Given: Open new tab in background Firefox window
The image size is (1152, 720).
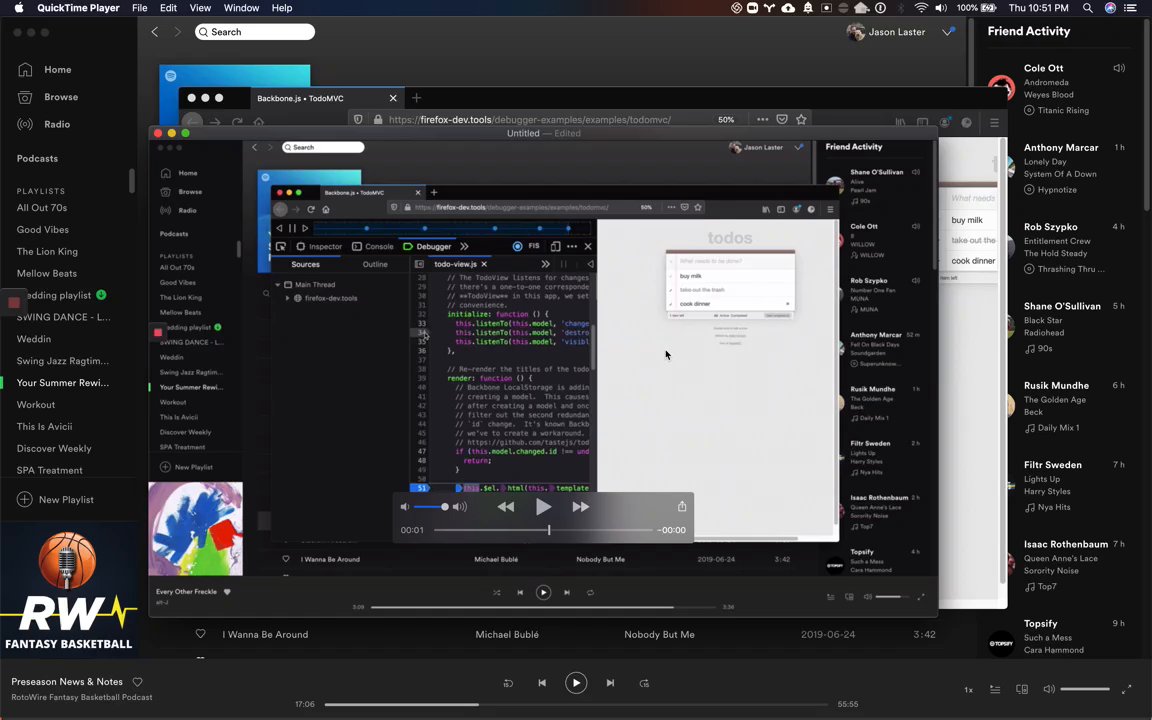Looking at the screenshot, I should pos(417,98).
